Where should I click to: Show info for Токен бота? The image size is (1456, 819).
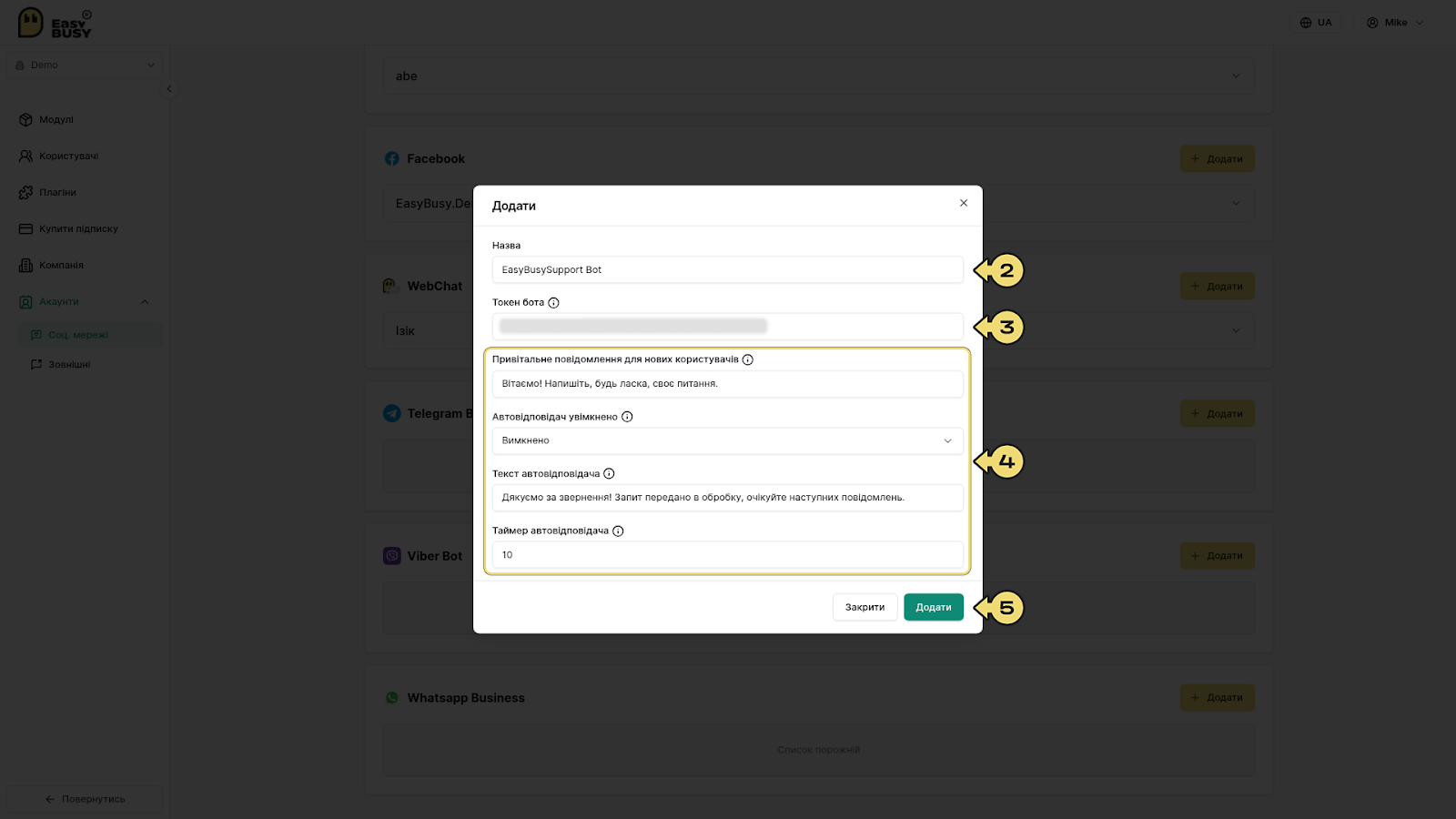tap(553, 303)
